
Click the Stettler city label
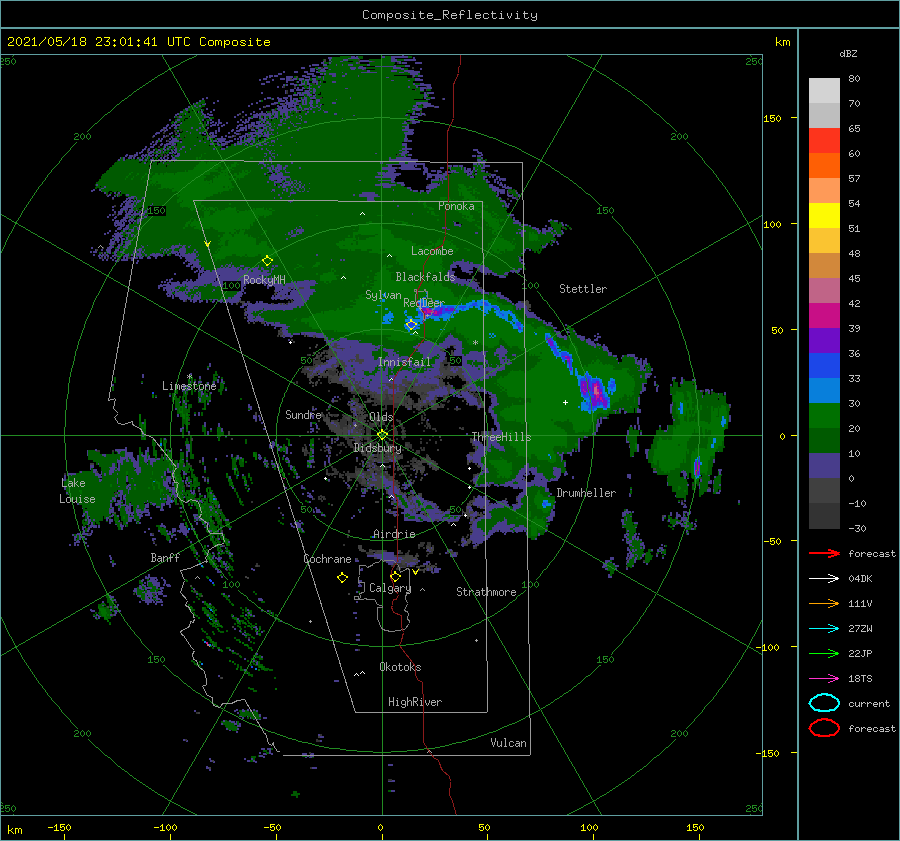tap(583, 289)
